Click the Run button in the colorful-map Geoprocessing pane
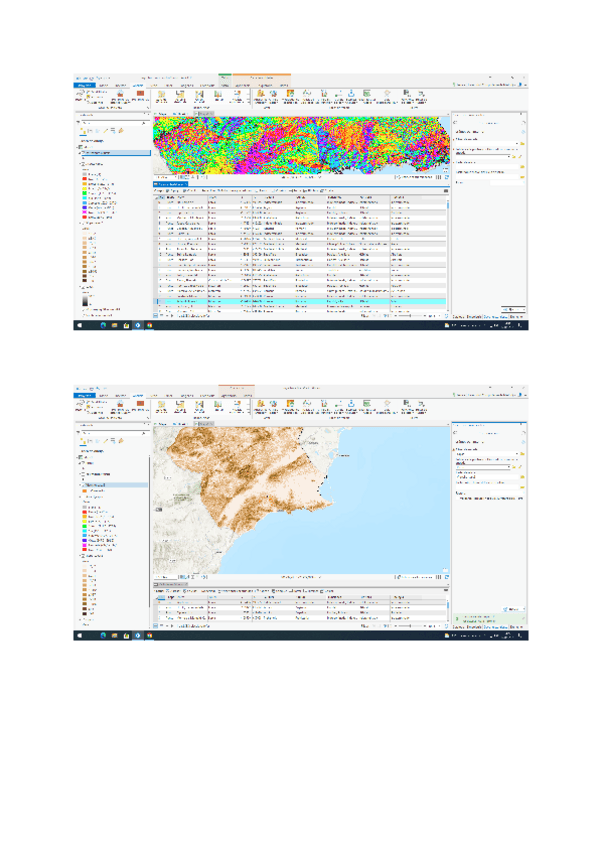 (512, 309)
